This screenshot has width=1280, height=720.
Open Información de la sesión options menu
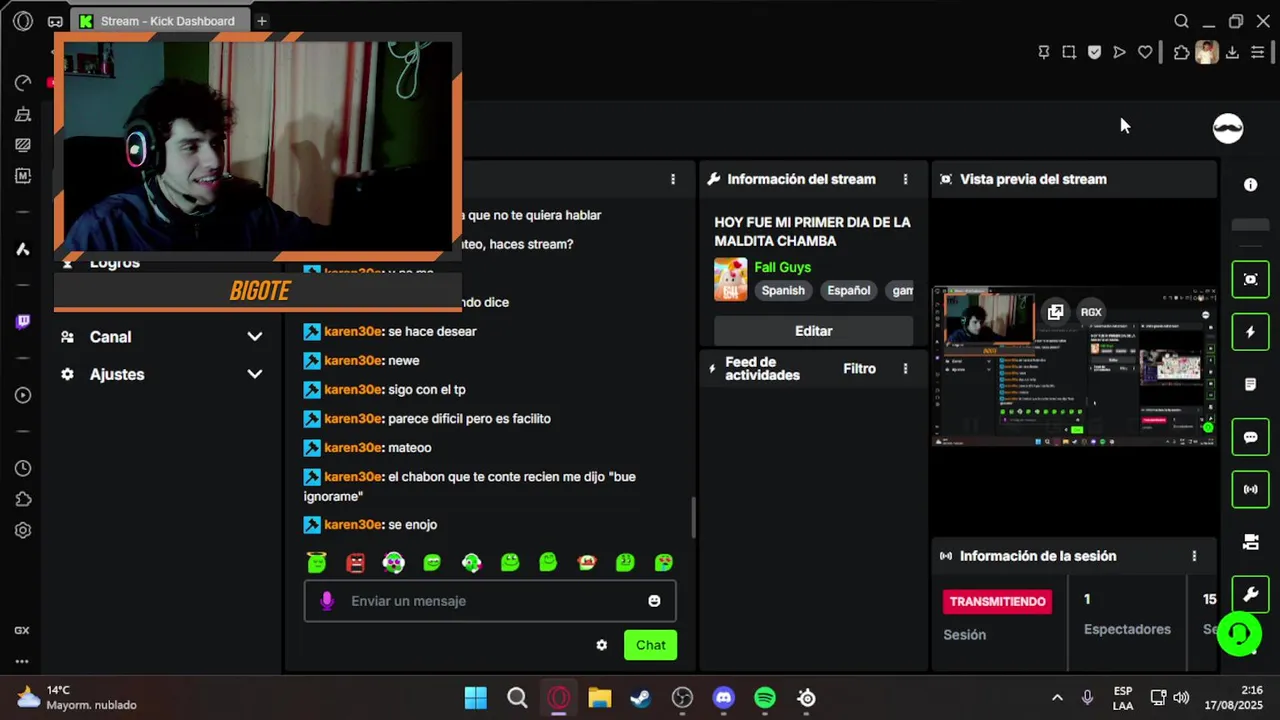(x=1194, y=556)
